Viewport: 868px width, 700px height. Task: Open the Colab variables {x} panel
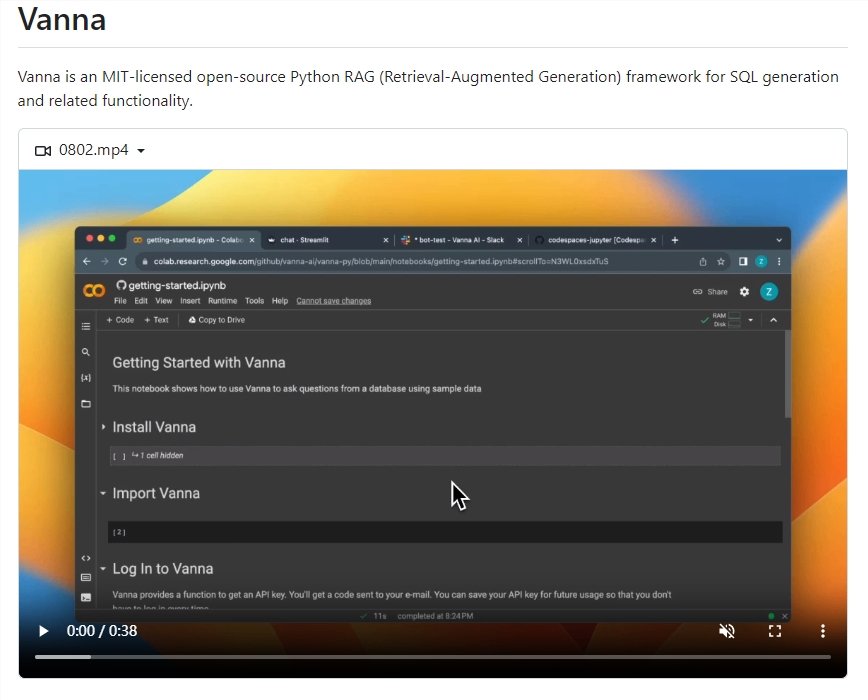[86, 378]
